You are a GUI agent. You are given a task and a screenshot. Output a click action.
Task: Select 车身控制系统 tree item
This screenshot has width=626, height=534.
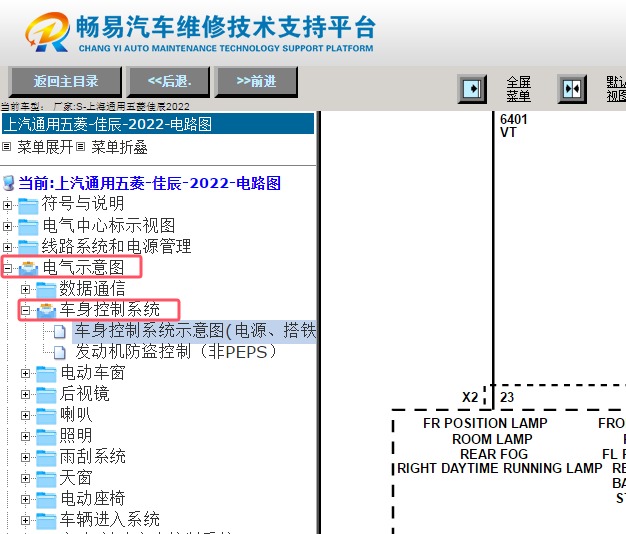[x=110, y=310]
